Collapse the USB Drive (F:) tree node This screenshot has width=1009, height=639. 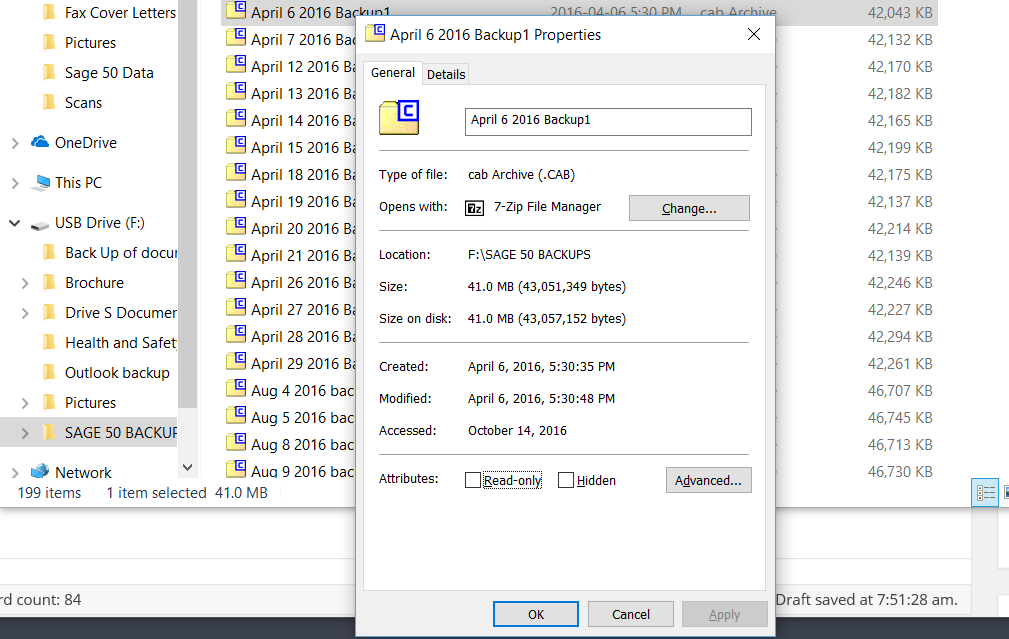click(x=14, y=223)
